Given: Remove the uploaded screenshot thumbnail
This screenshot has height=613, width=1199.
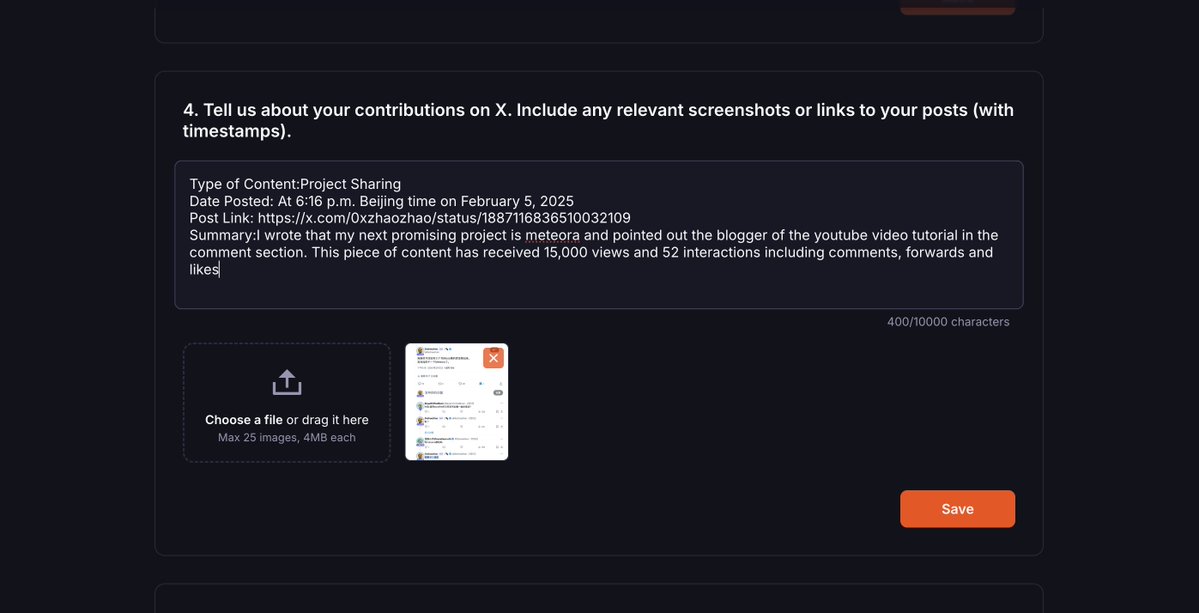Looking at the screenshot, I should coord(493,358).
